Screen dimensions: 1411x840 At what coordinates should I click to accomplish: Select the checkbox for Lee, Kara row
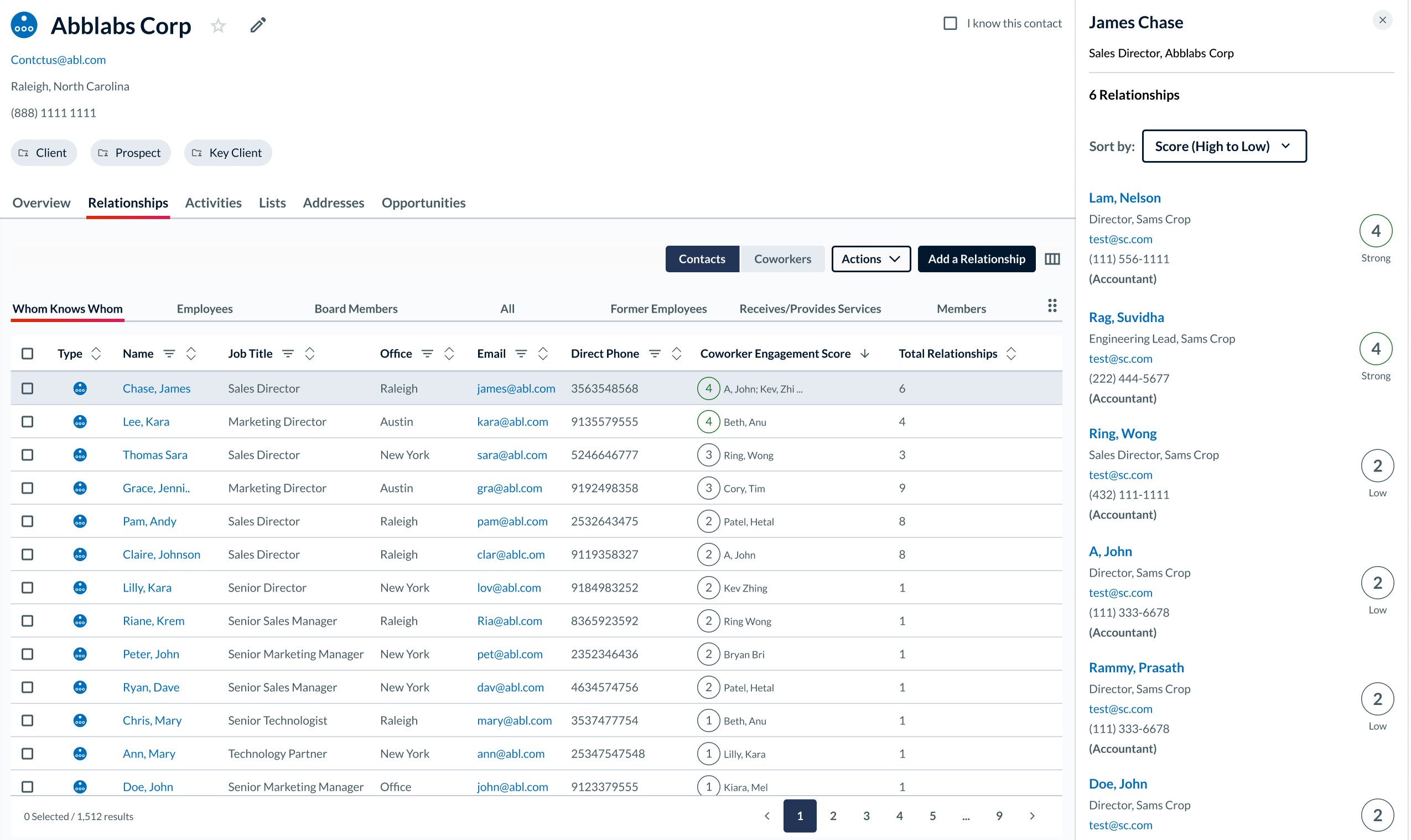[27, 421]
